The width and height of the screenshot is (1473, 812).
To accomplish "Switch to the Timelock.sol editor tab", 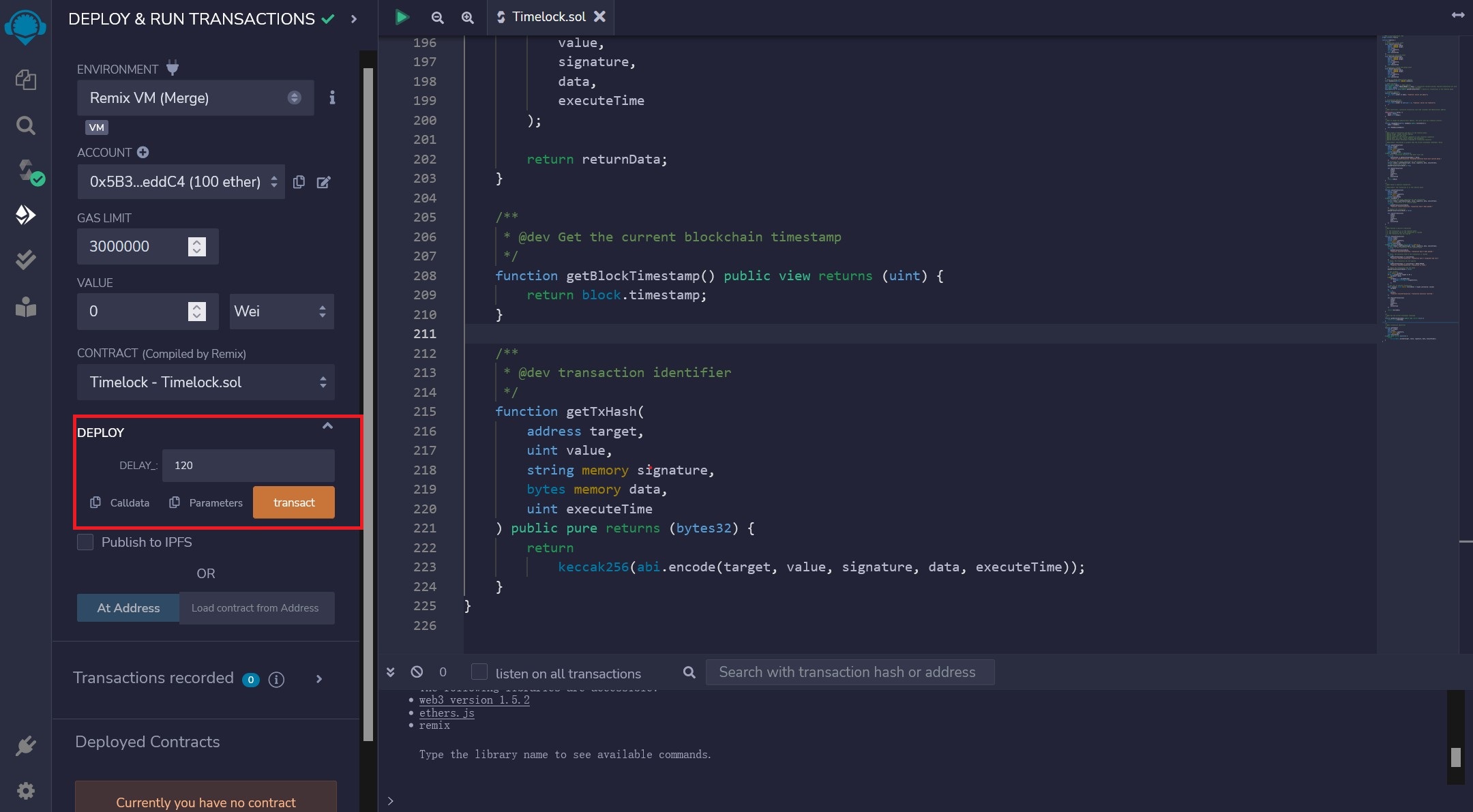I will point(549,16).
